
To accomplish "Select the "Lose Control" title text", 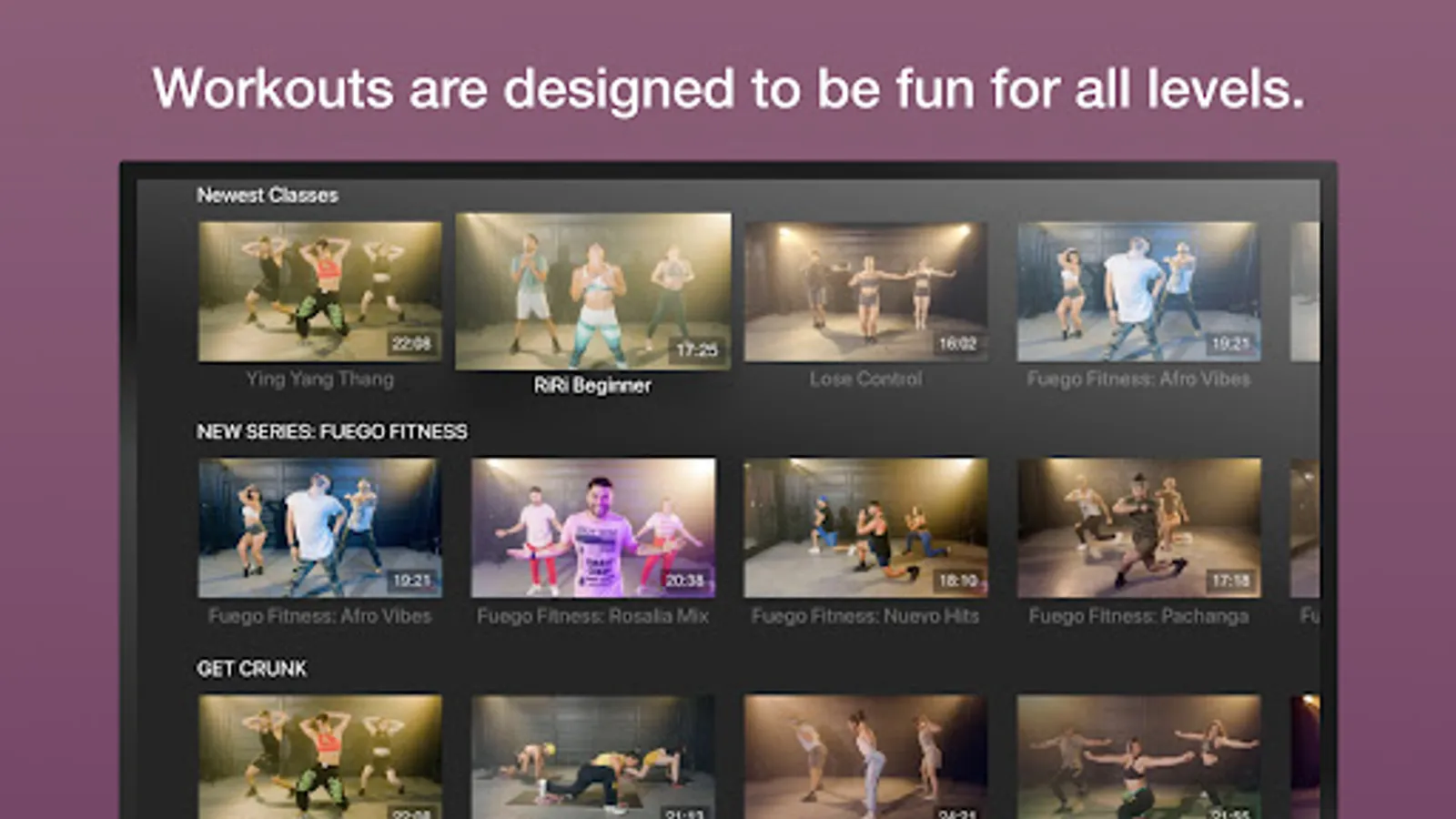I will [x=865, y=379].
